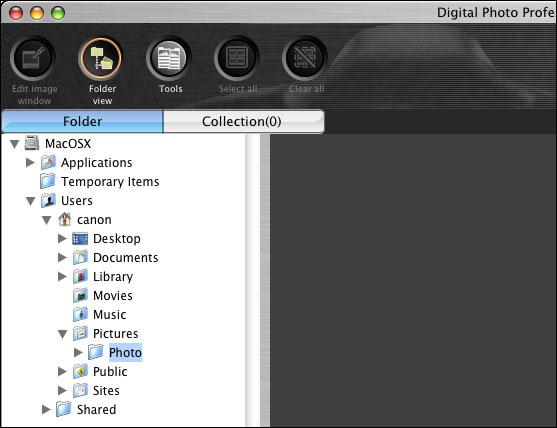Expand the Applications folder
The image size is (557, 428).
tap(31, 162)
